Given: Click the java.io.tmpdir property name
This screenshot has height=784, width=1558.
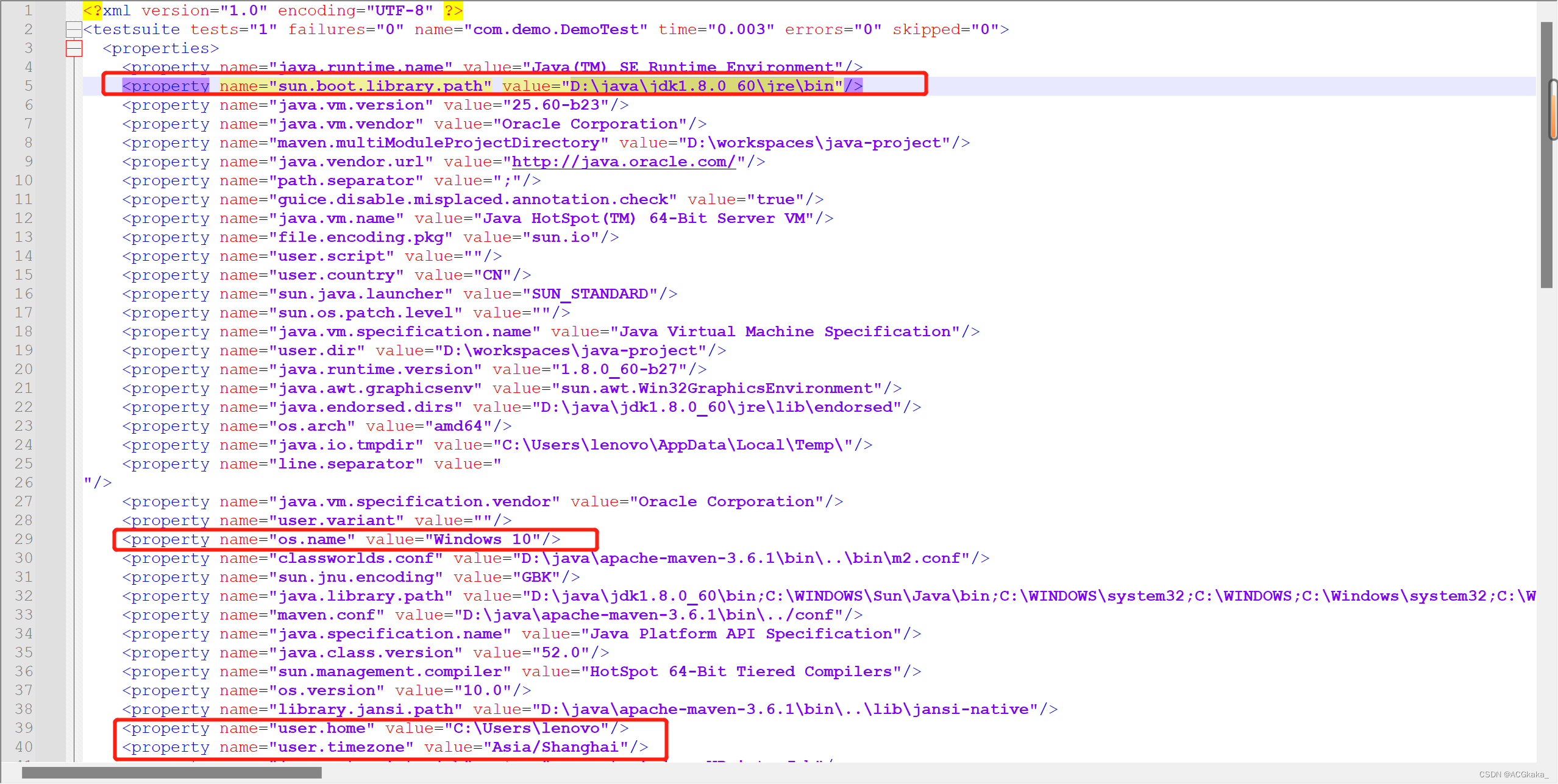Looking at the screenshot, I should point(346,445).
